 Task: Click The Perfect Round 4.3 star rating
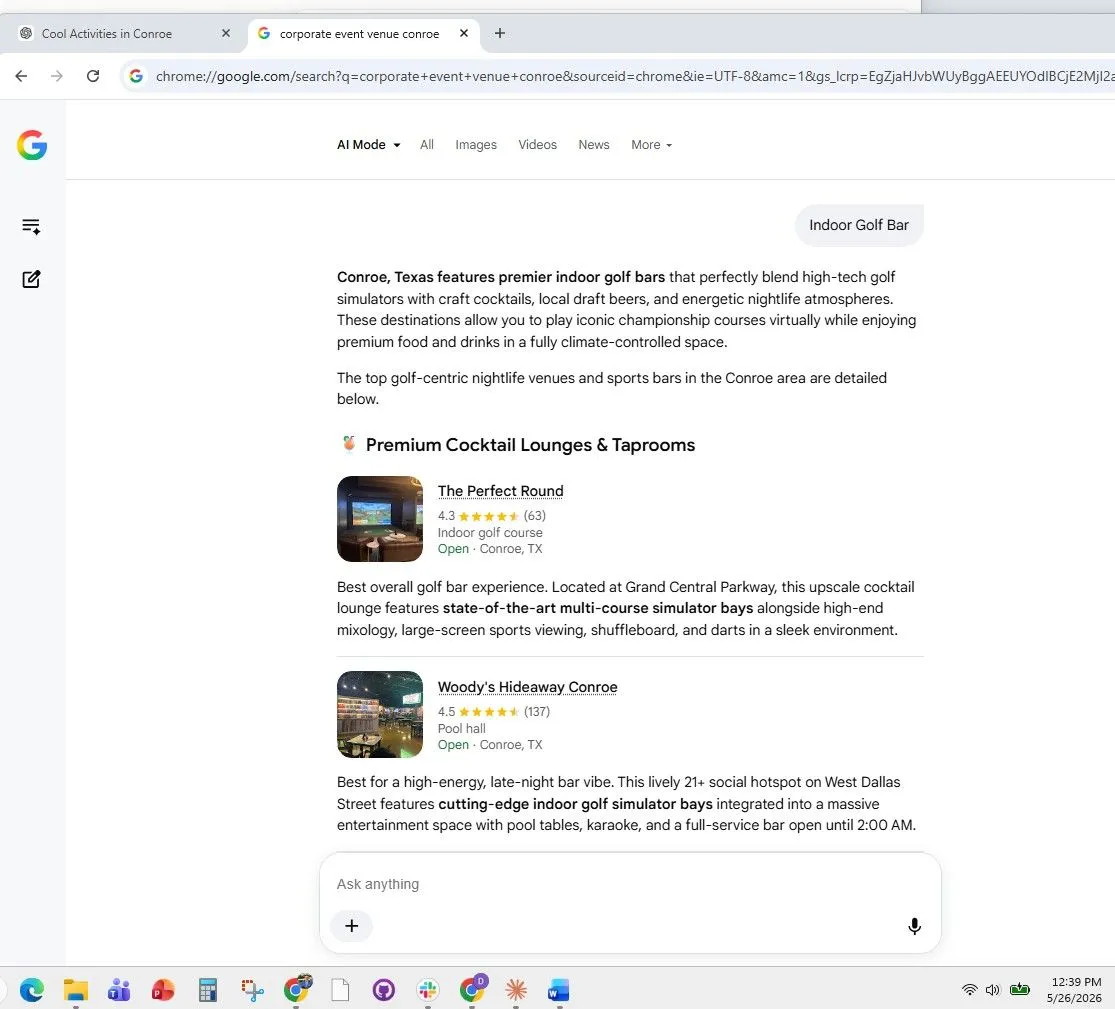point(491,516)
